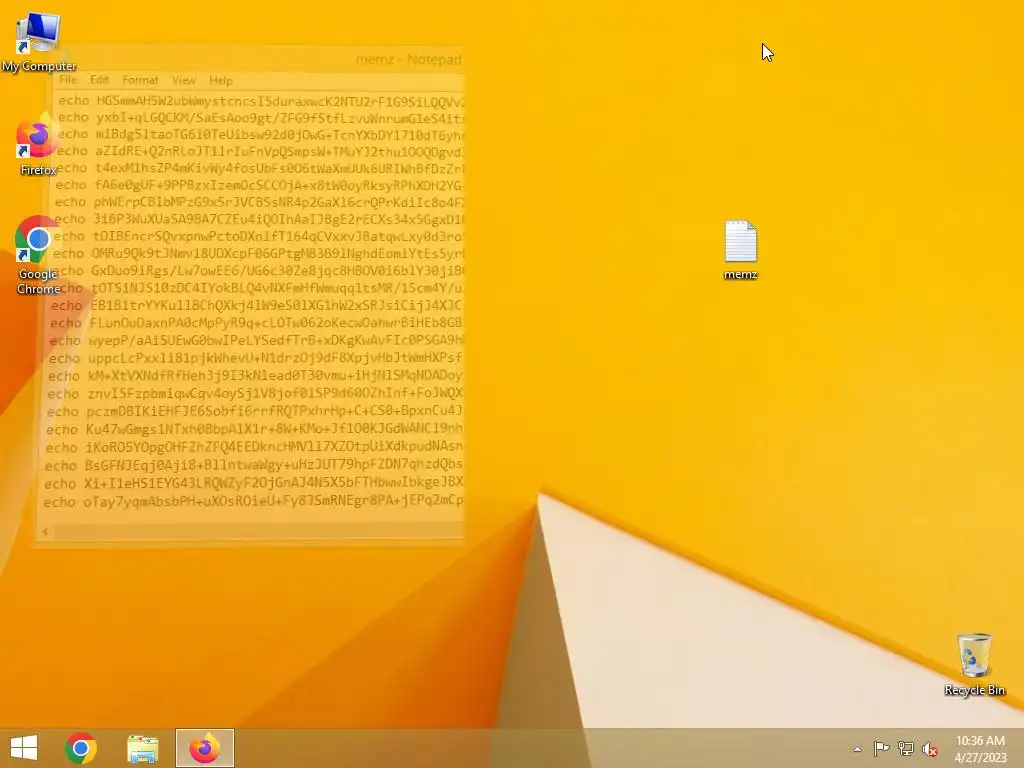Click the Notepad line starting with echo wyepP/aAi5U

pos(256,340)
